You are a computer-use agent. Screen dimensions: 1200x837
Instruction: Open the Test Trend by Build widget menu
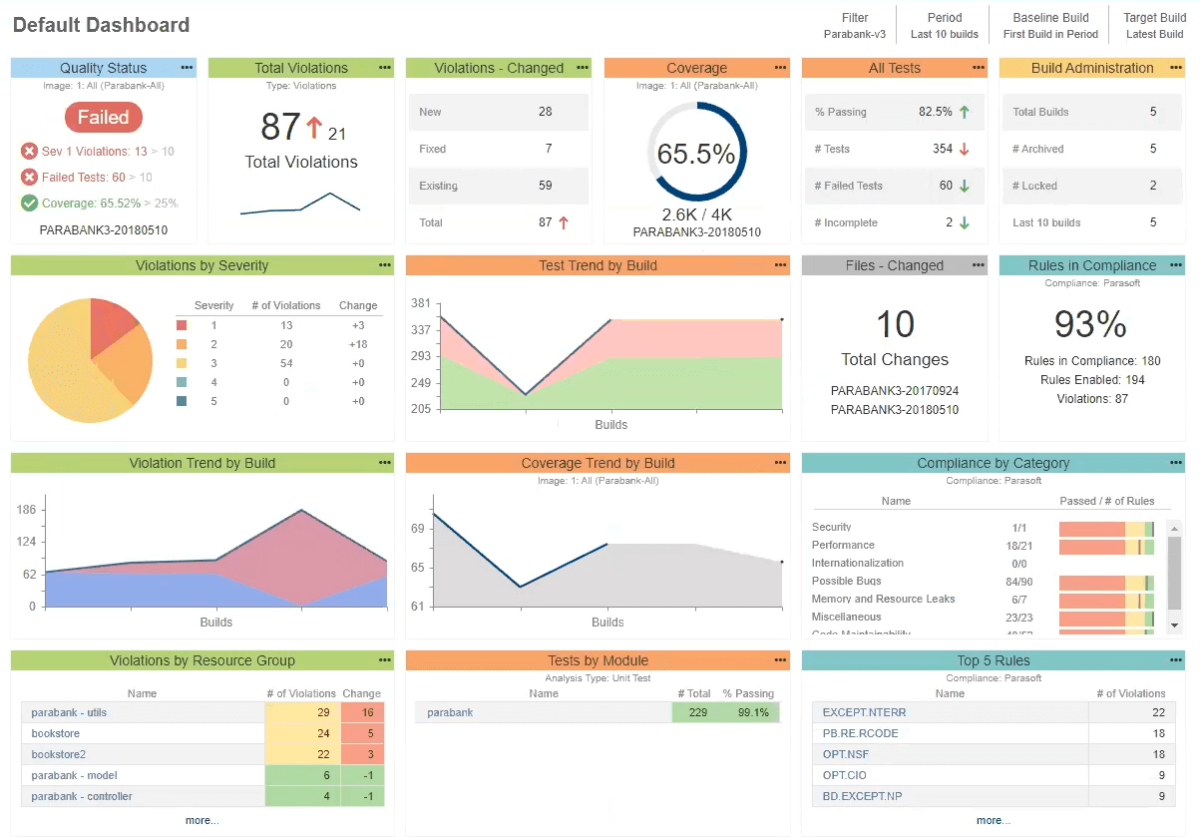click(780, 265)
